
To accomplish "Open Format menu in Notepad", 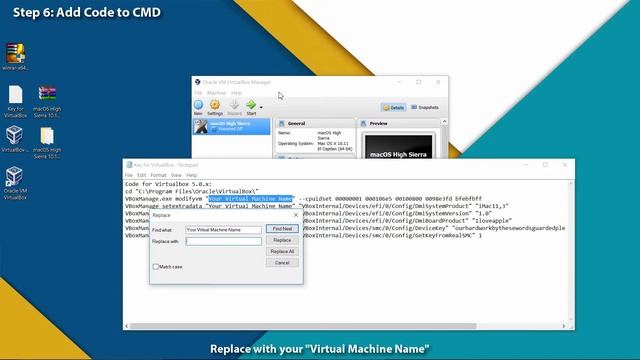I will tap(158, 175).
